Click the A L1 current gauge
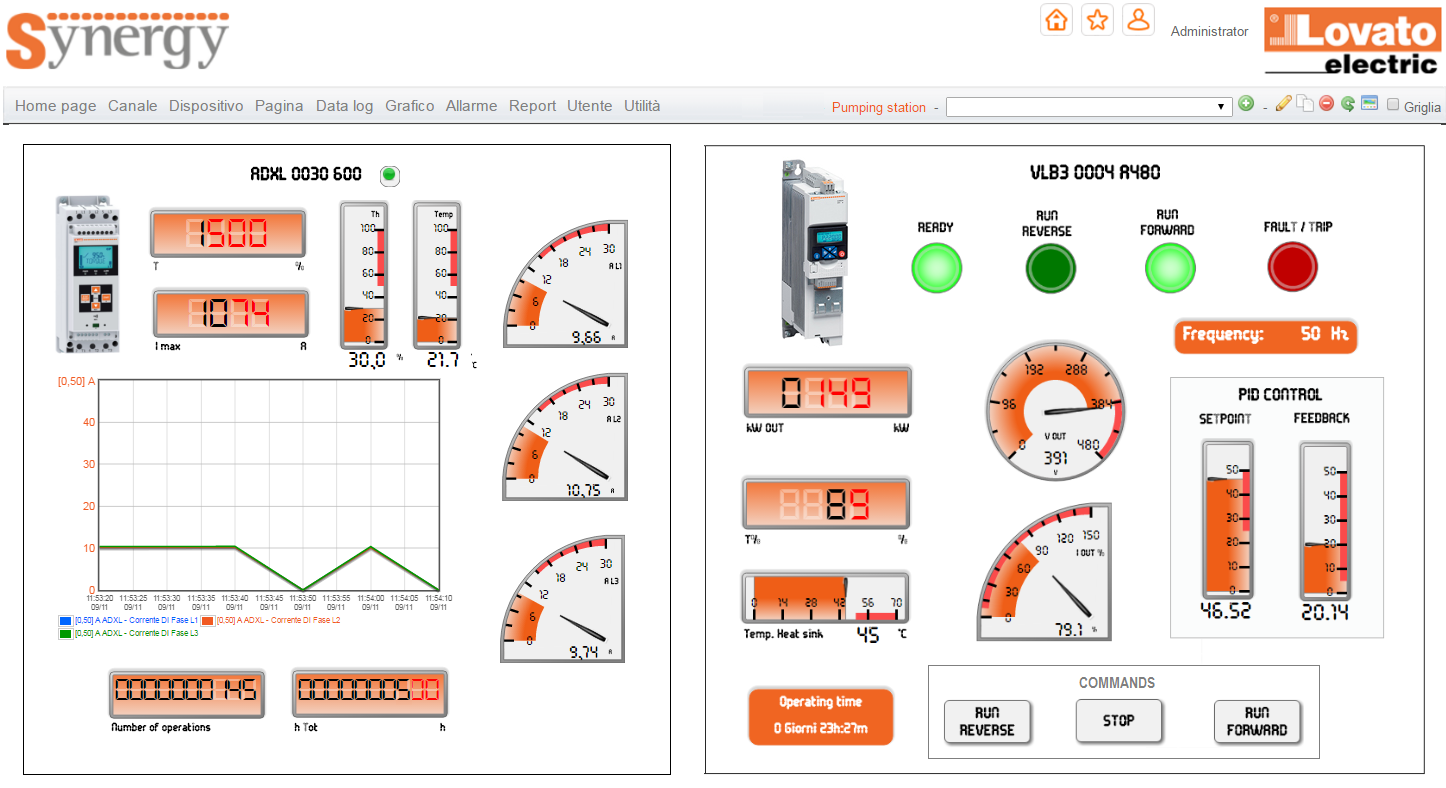The width and height of the screenshot is (1446, 788). 565,285
